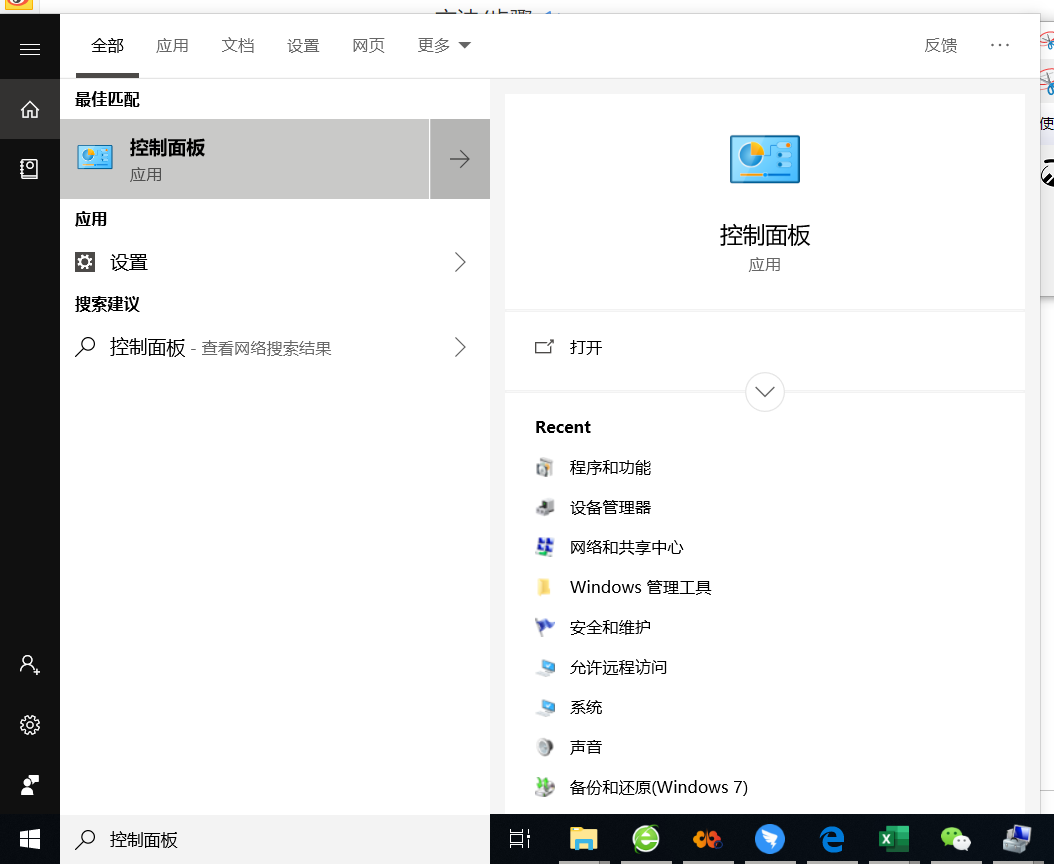Screen dimensions: 1054x864
Task: Open the blue bird app on taskbar
Action: [x=770, y=838]
